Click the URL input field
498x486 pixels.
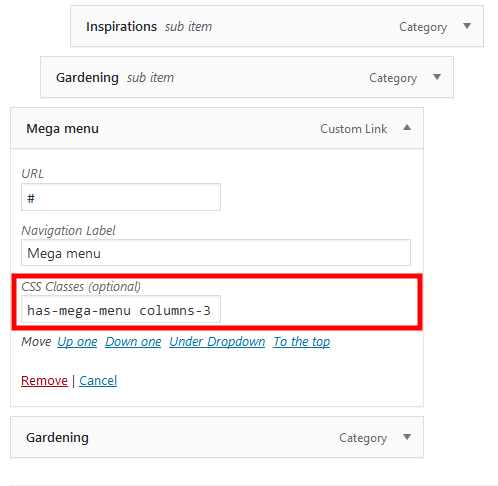(x=121, y=197)
